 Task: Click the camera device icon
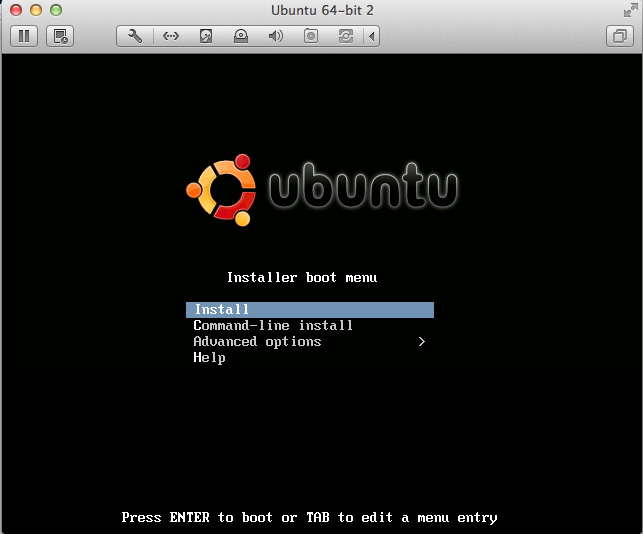pos(311,36)
